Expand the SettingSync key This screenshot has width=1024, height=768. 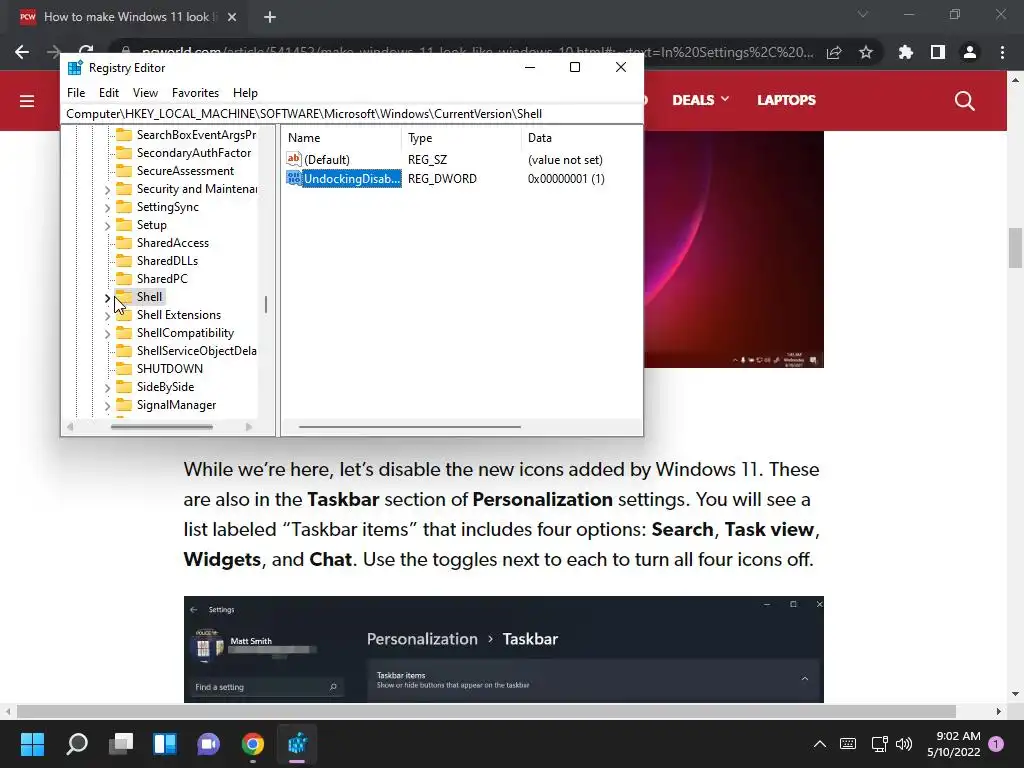tap(107, 208)
